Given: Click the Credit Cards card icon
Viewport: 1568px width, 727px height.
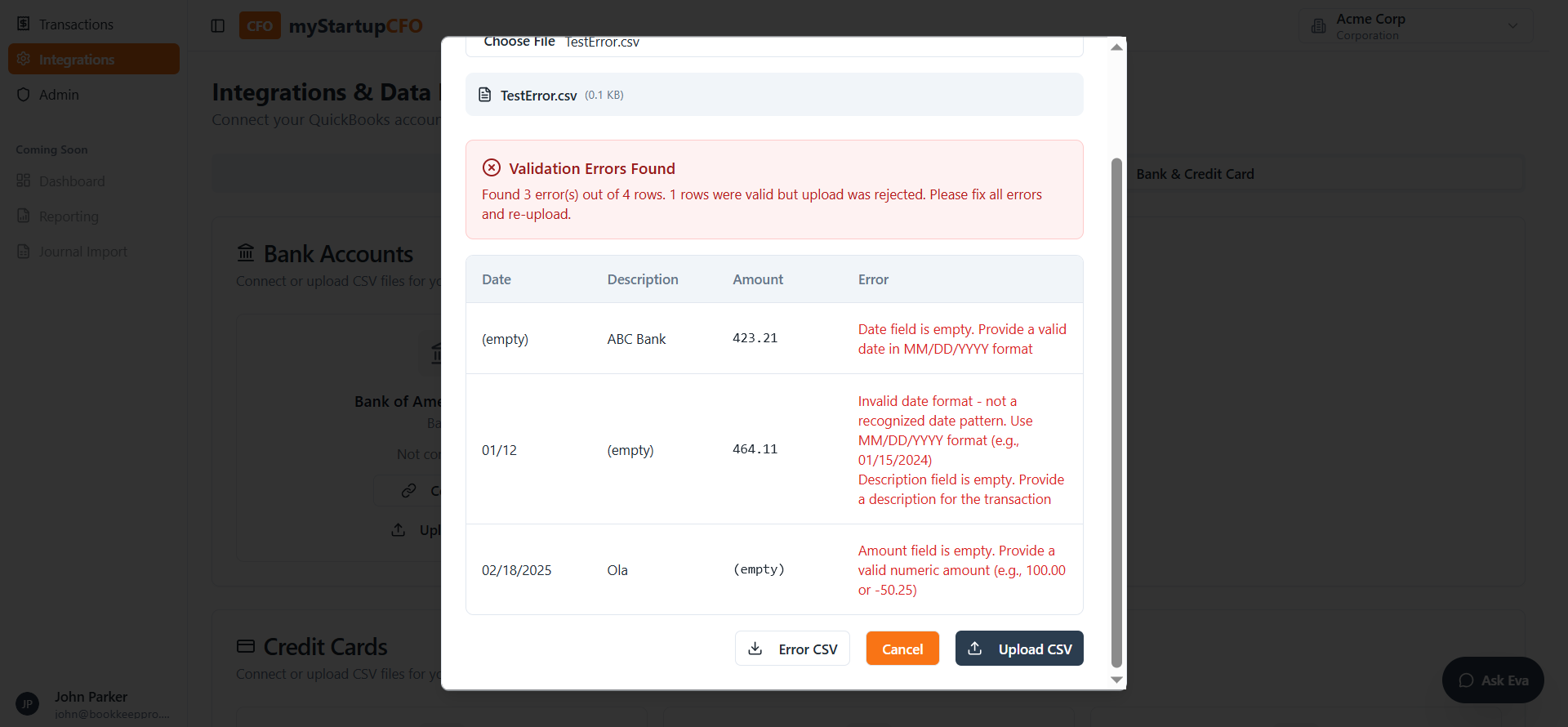Looking at the screenshot, I should tap(246, 646).
